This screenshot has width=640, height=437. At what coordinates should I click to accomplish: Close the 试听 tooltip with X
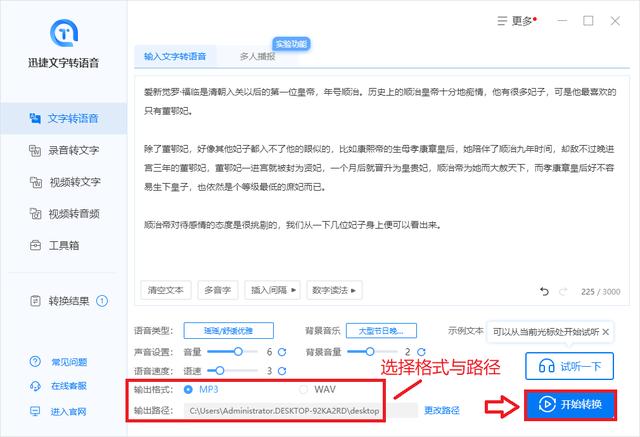pyautogui.click(x=604, y=331)
